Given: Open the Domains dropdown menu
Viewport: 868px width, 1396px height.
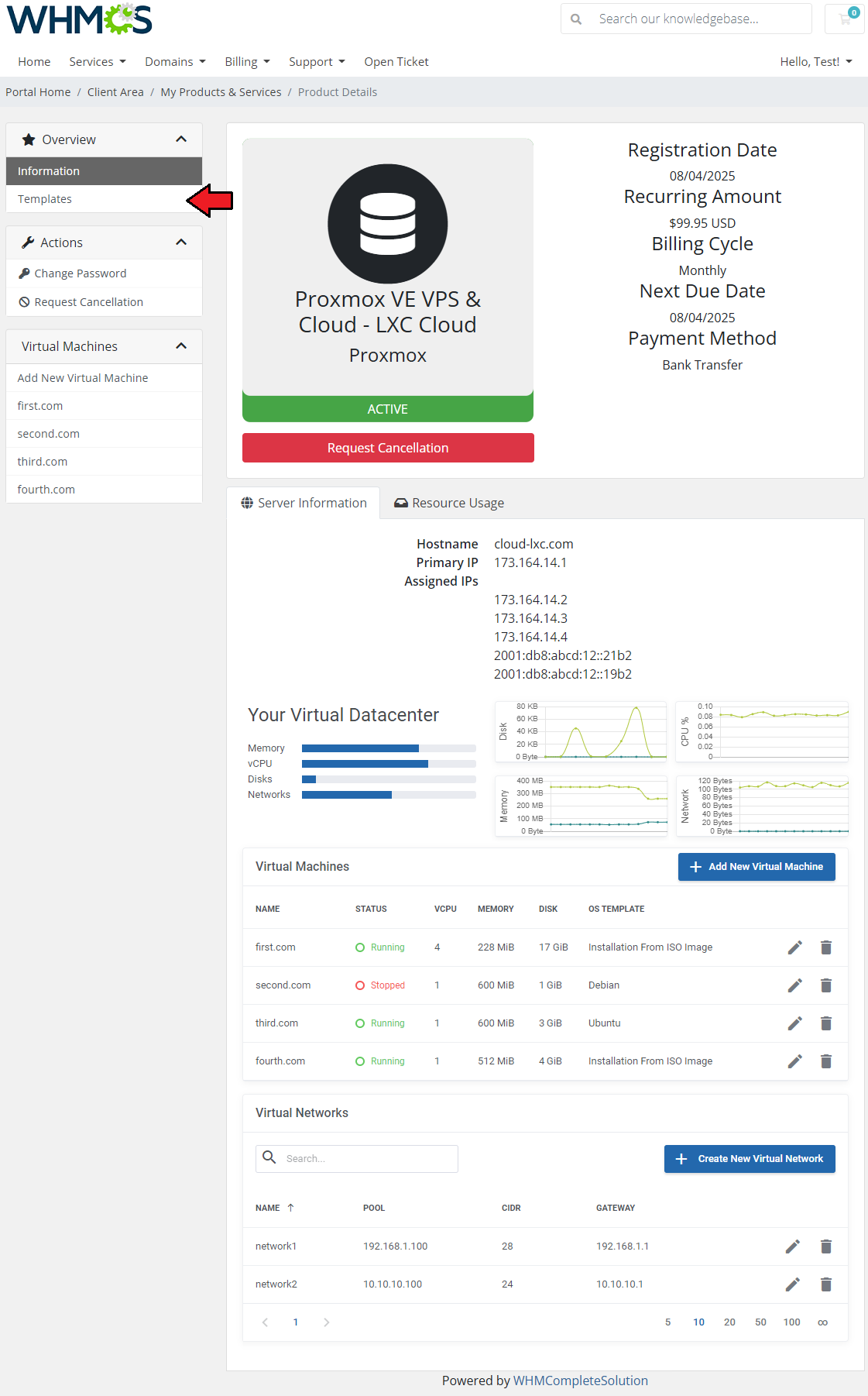Looking at the screenshot, I should (175, 62).
